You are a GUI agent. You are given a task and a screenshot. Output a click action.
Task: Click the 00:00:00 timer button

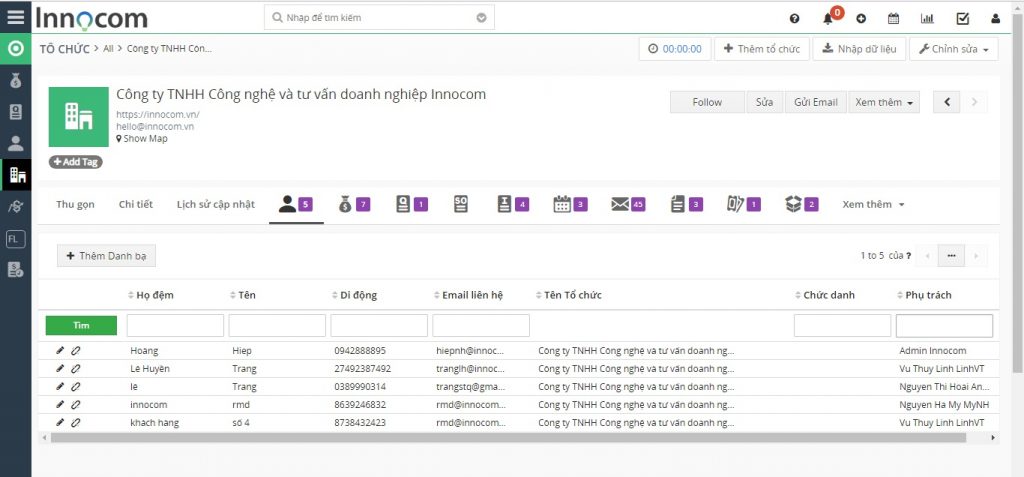click(675, 49)
